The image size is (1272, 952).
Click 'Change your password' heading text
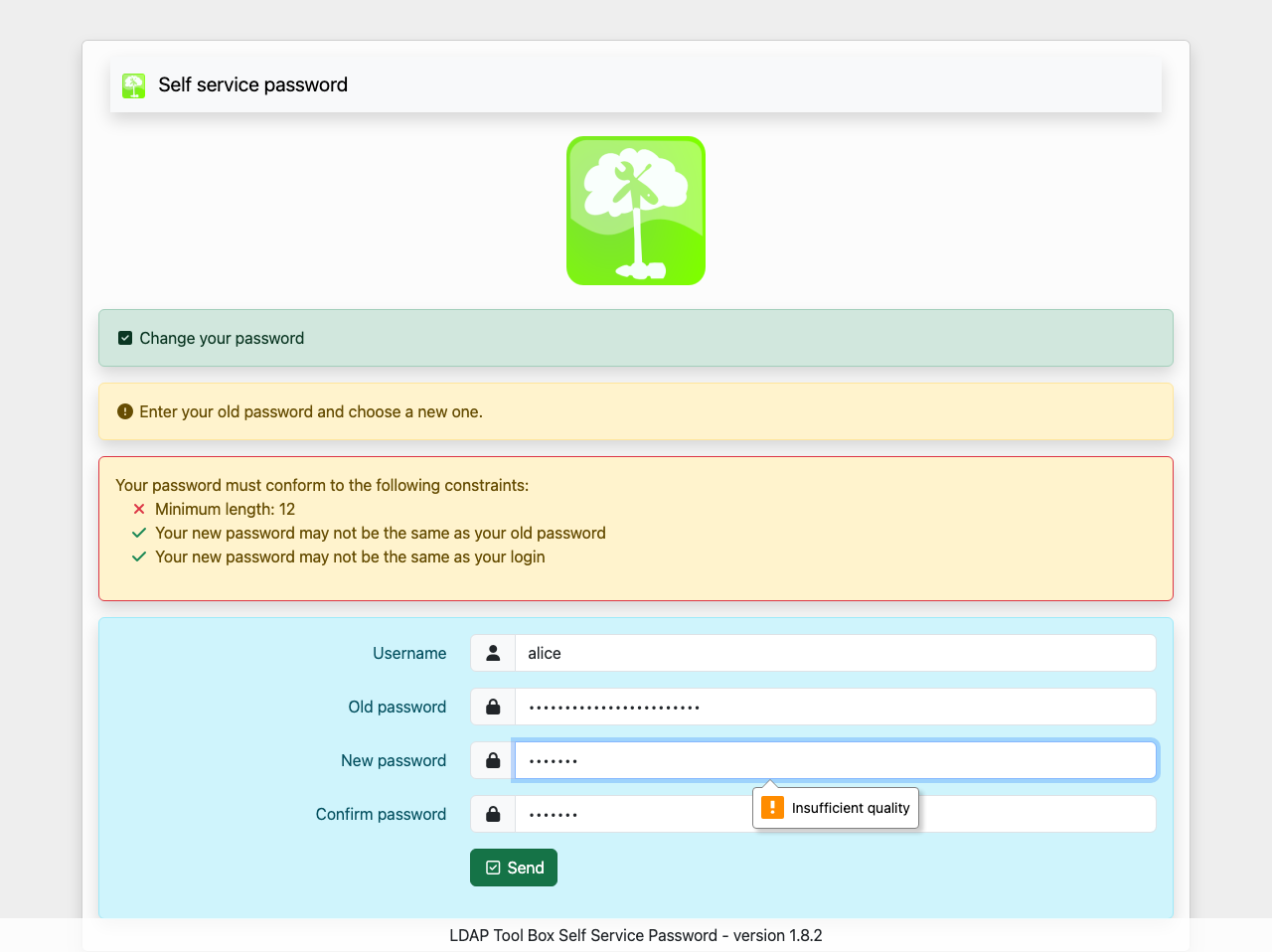point(222,338)
